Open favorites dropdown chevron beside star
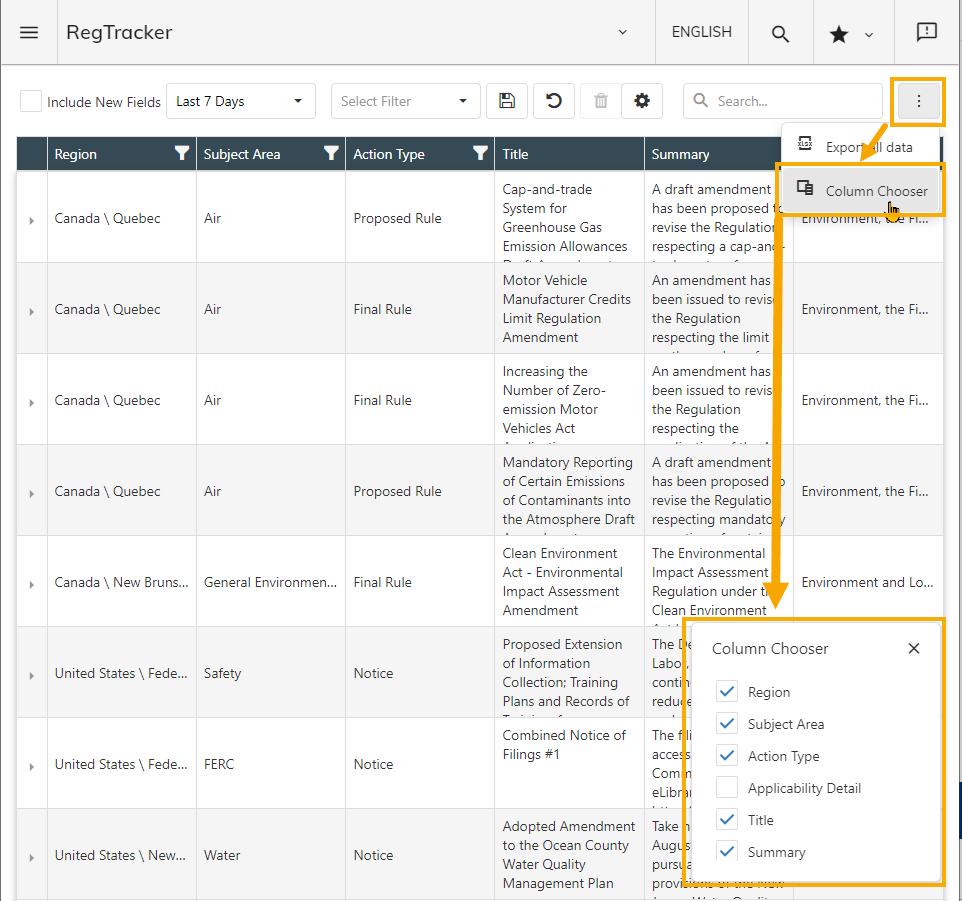The width and height of the screenshot is (962, 901). point(869,35)
